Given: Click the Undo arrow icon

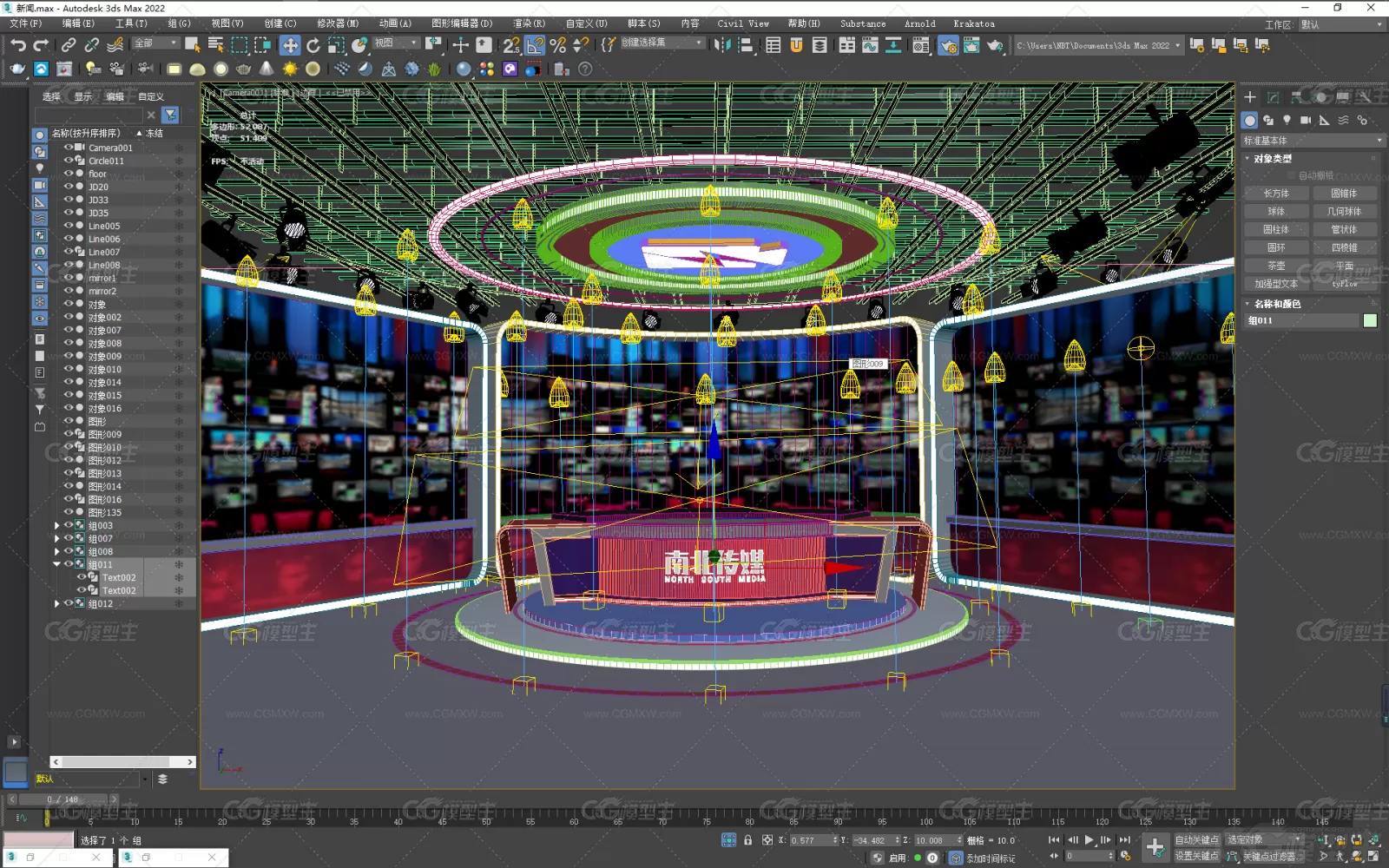Looking at the screenshot, I should (x=18, y=45).
